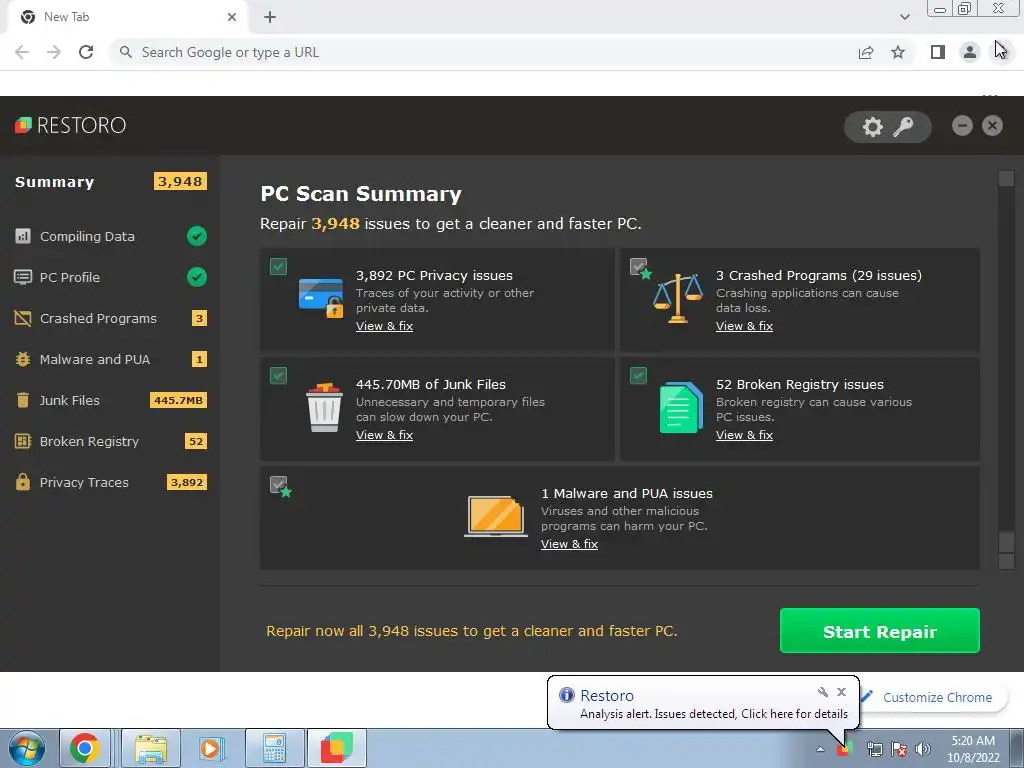Image resolution: width=1024 pixels, height=768 pixels.
Task: Click the Start Repair button
Action: coord(880,631)
